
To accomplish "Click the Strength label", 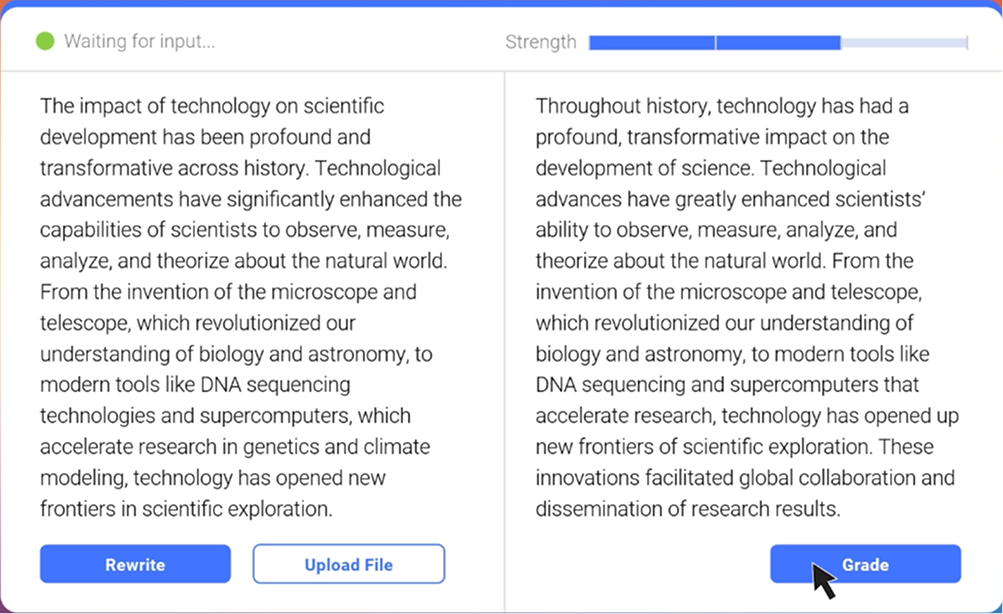I will (x=540, y=42).
